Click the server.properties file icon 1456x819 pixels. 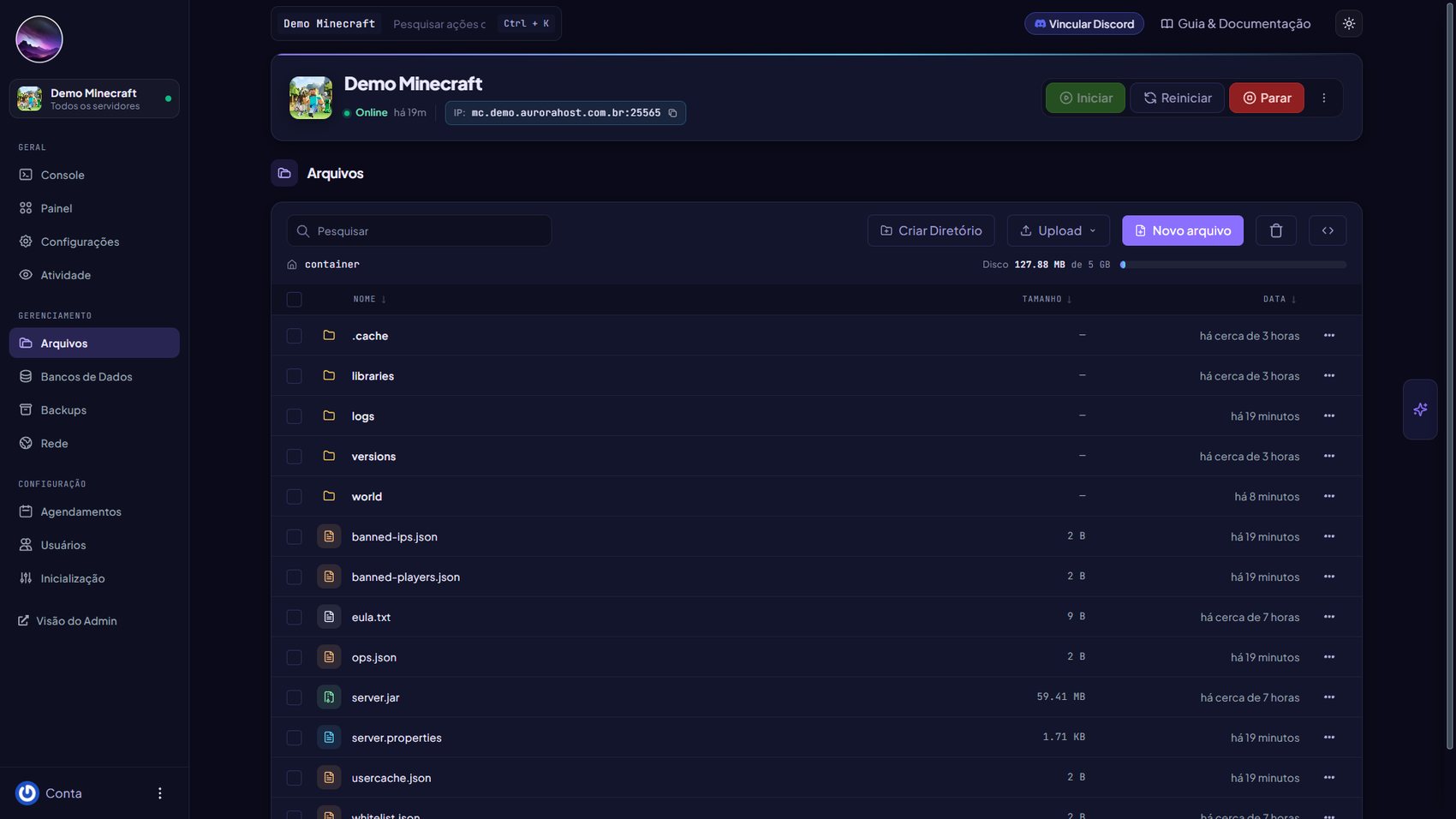329,738
